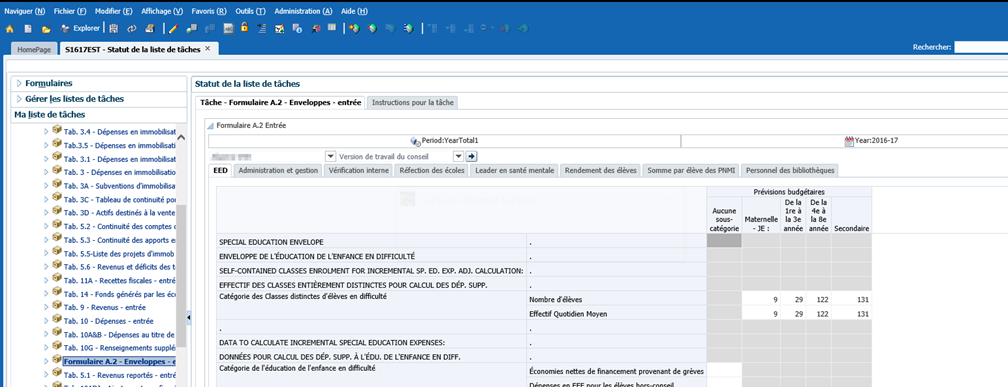Click Nombre d'élèves 1re à 3e année cell 29

pyautogui.click(x=793, y=300)
